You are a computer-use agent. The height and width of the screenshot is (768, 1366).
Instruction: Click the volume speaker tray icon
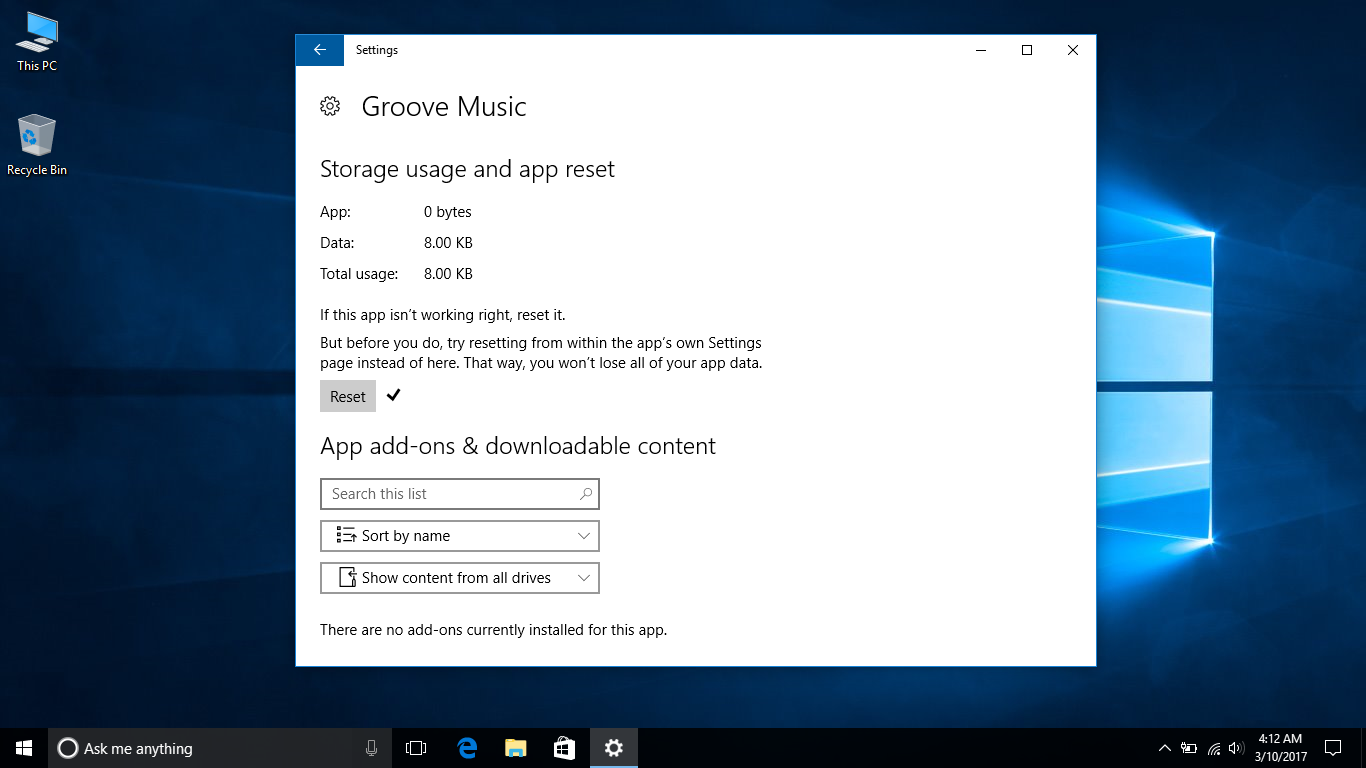click(1237, 748)
